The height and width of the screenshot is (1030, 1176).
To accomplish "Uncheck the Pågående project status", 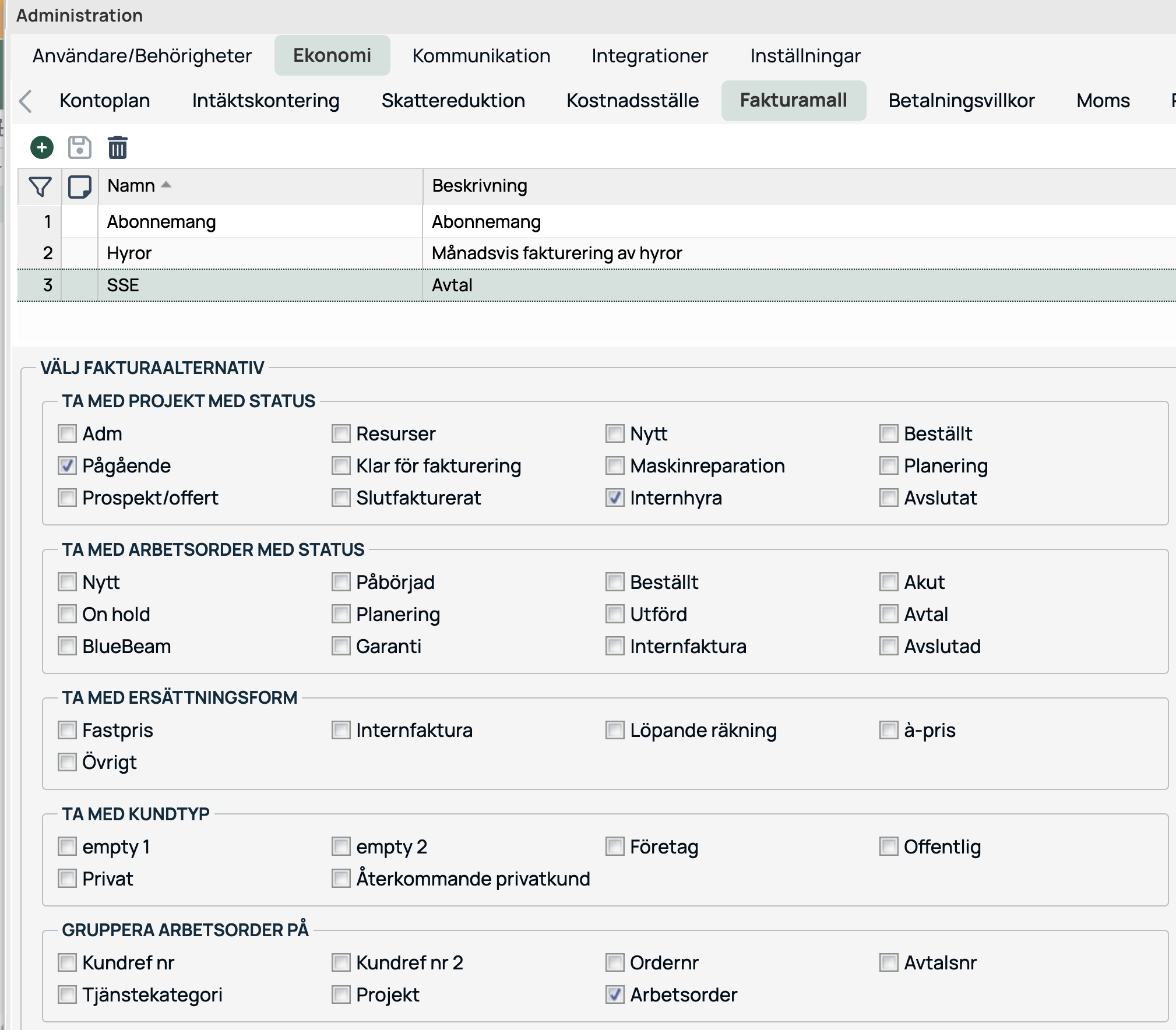I will click(x=68, y=465).
